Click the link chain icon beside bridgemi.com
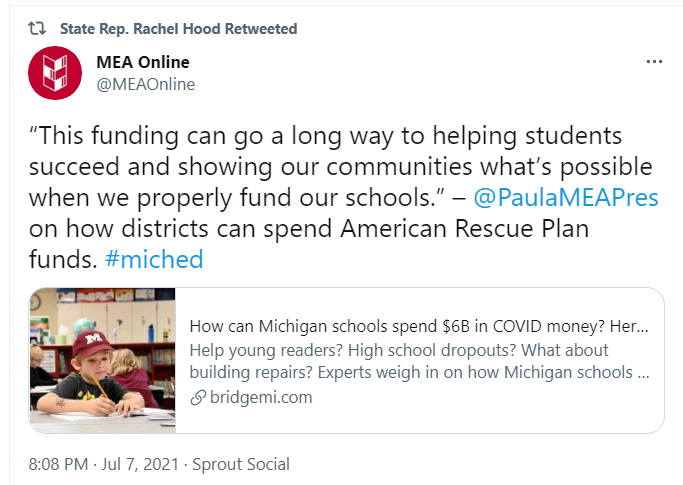This screenshot has width=683, height=485. pos(198,397)
